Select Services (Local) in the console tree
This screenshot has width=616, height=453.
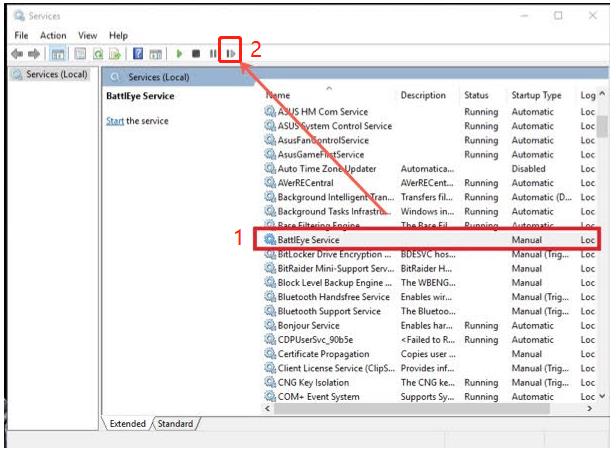click(50, 74)
